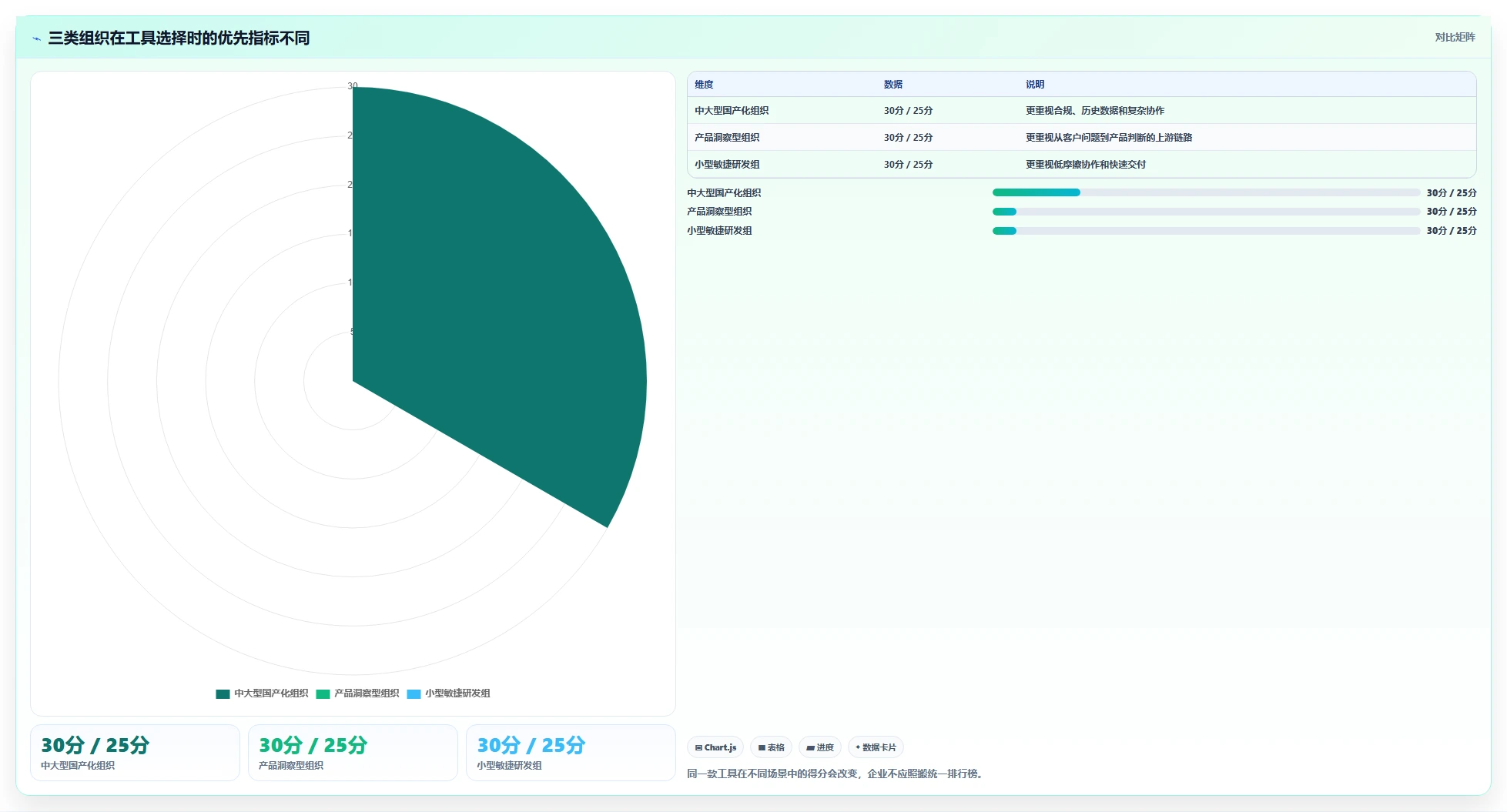Select the 进度 tag chip

(819, 747)
